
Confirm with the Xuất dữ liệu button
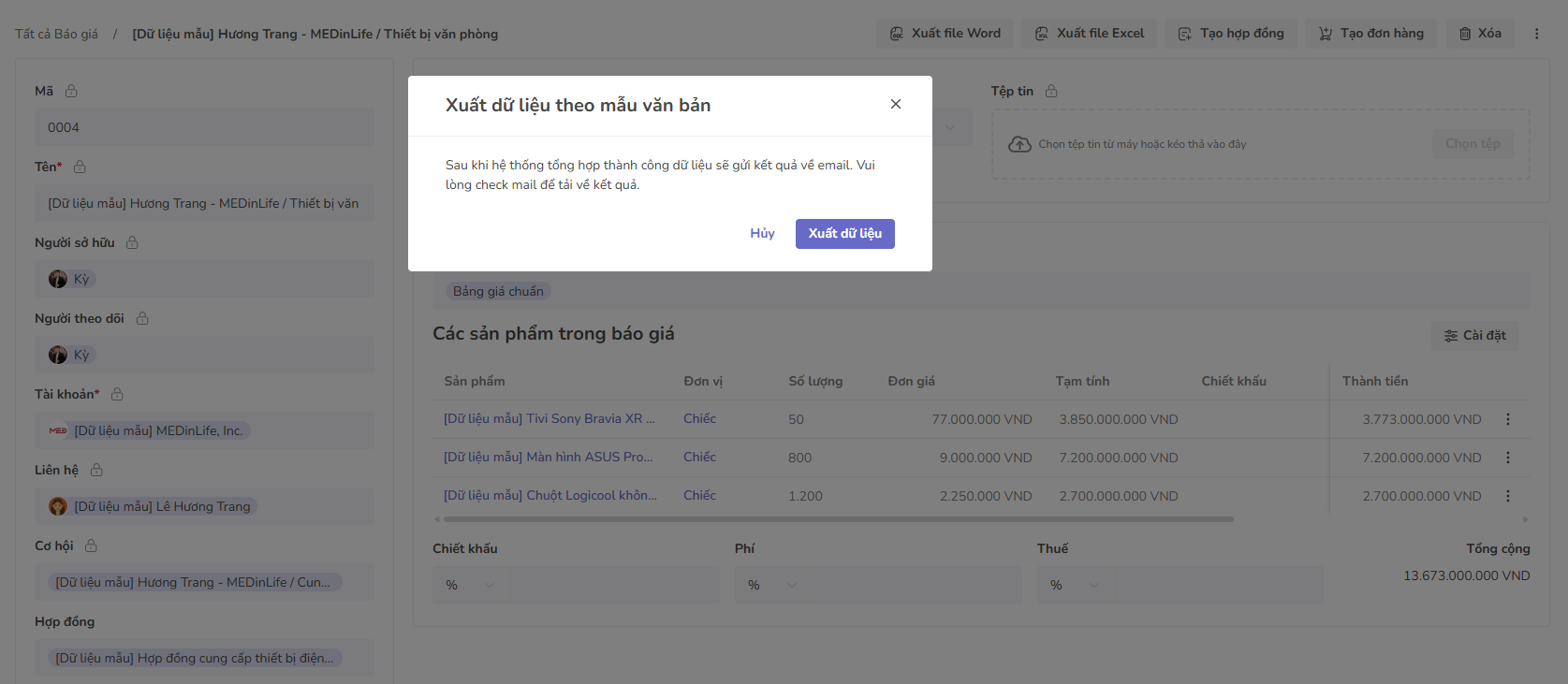pos(844,234)
